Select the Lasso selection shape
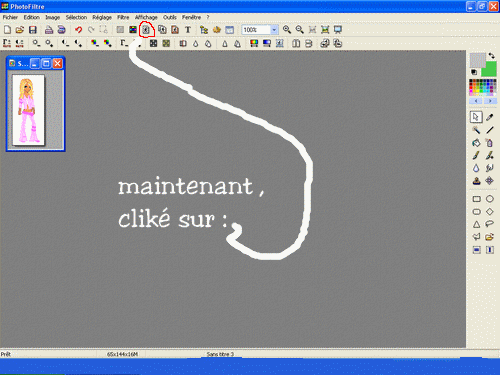 489,224
